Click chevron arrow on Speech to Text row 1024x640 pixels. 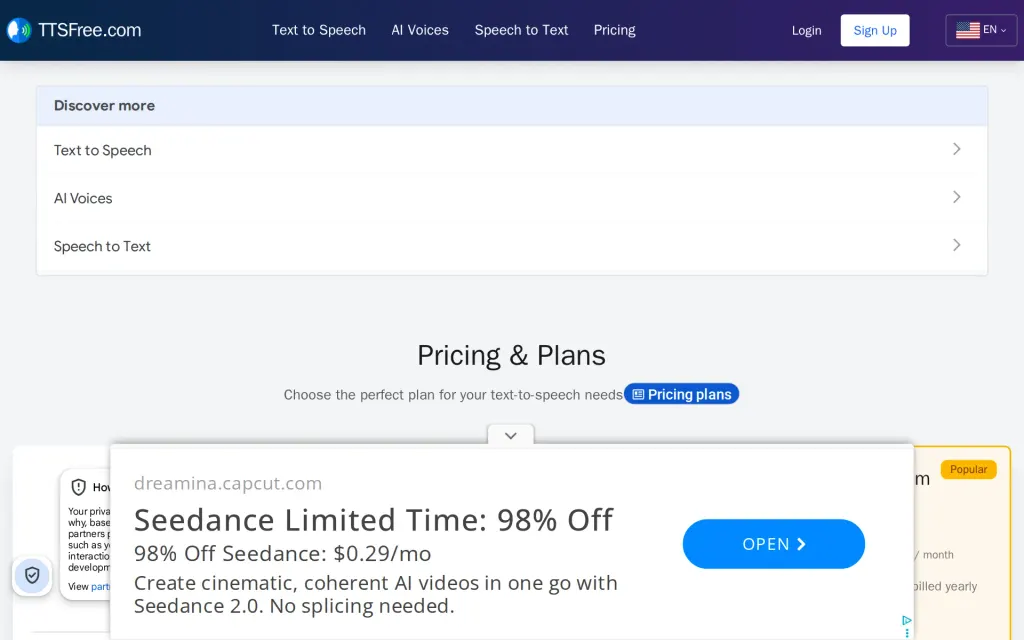956,245
